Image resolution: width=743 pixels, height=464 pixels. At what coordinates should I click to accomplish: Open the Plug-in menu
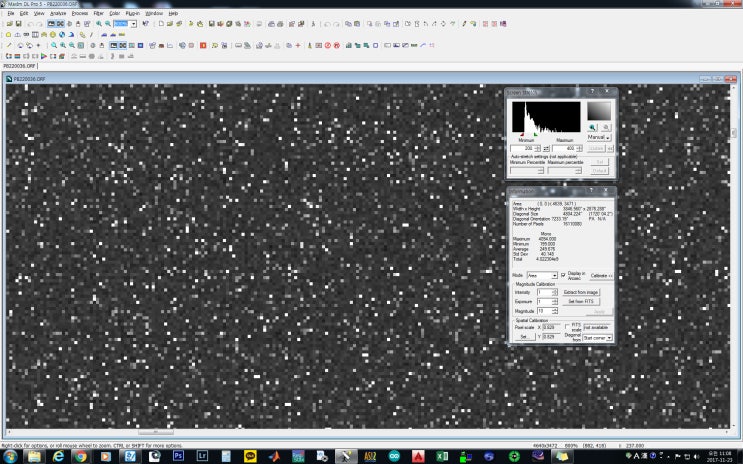click(133, 13)
